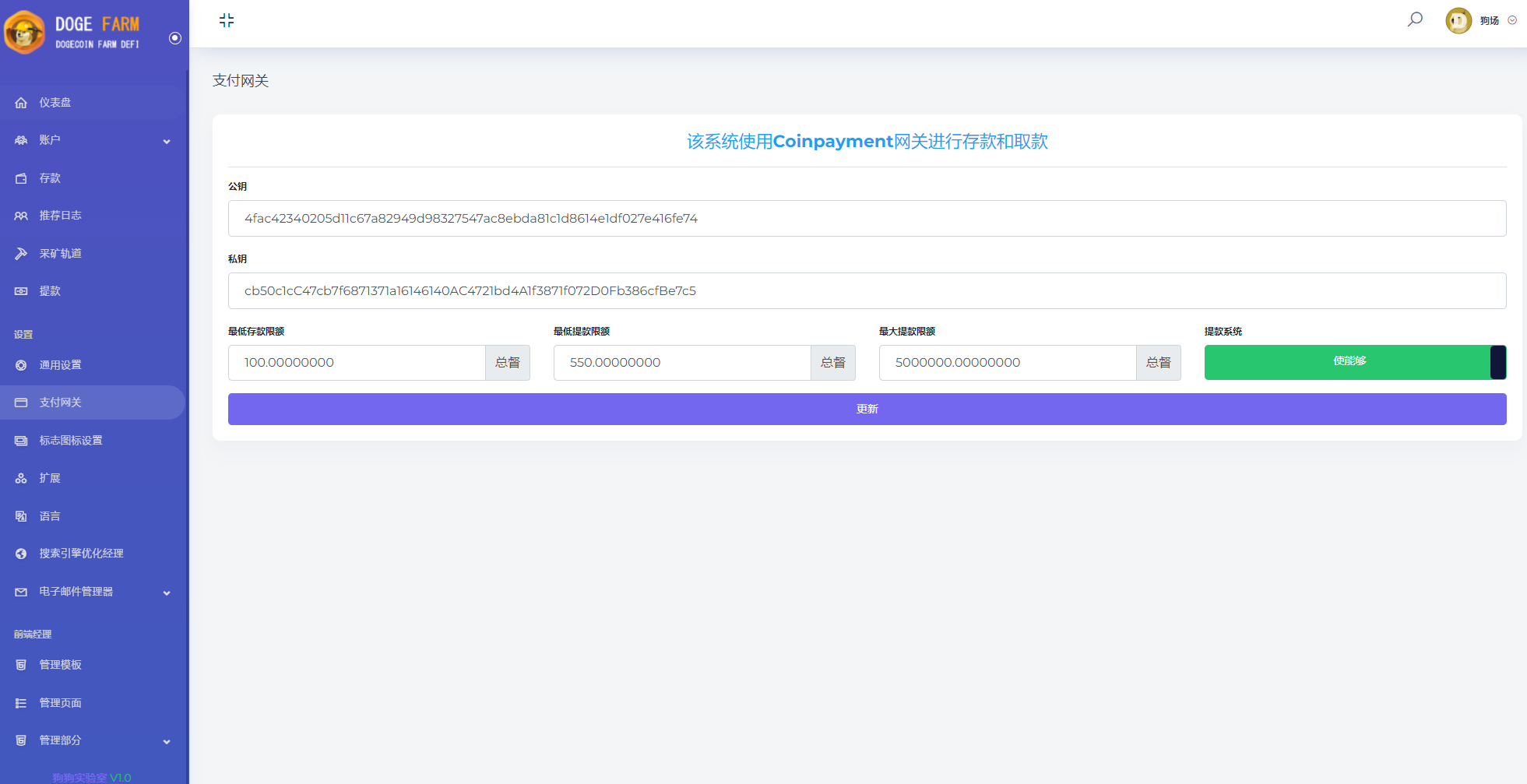The image size is (1527, 784).
Task: Open the 提款 withdrawals sidebar icon
Action: click(x=21, y=290)
